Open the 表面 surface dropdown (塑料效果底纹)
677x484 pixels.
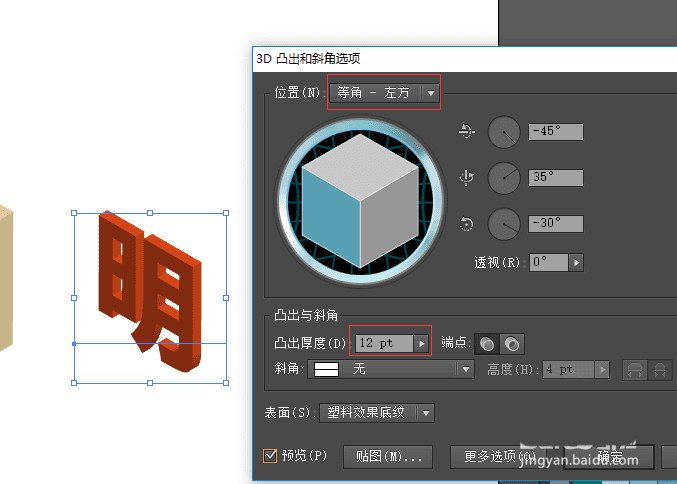(377, 413)
